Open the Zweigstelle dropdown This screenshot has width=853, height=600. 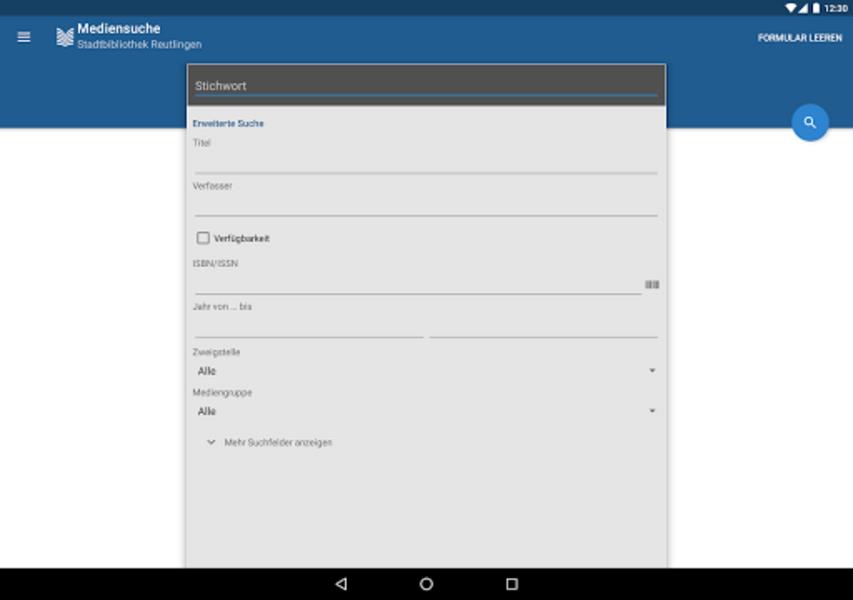tap(425, 371)
